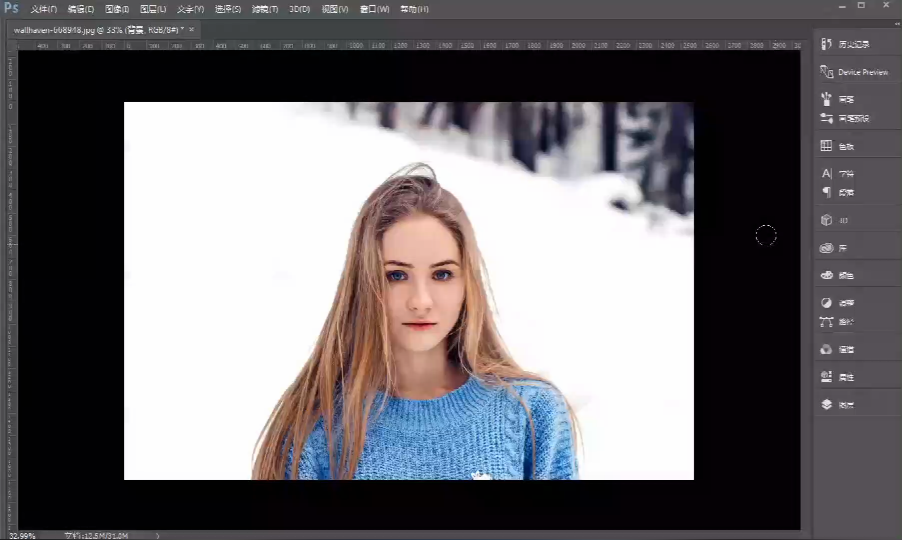Open the 3D panel cube icon
Viewport: 902px width, 540px height.
pos(826,220)
